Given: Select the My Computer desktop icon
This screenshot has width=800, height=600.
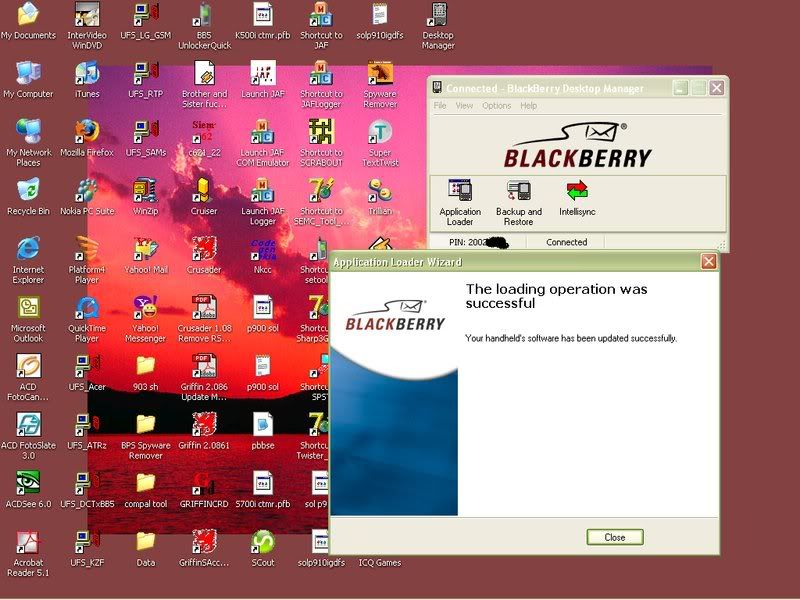Looking at the screenshot, I should pos(28,80).
